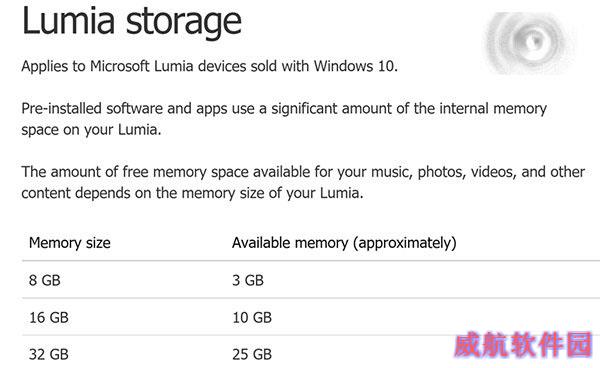The width and height of the screenshot is (600, 368).
Task: Click the 8 GB memory size cell
Action: [x=45, y=280]
